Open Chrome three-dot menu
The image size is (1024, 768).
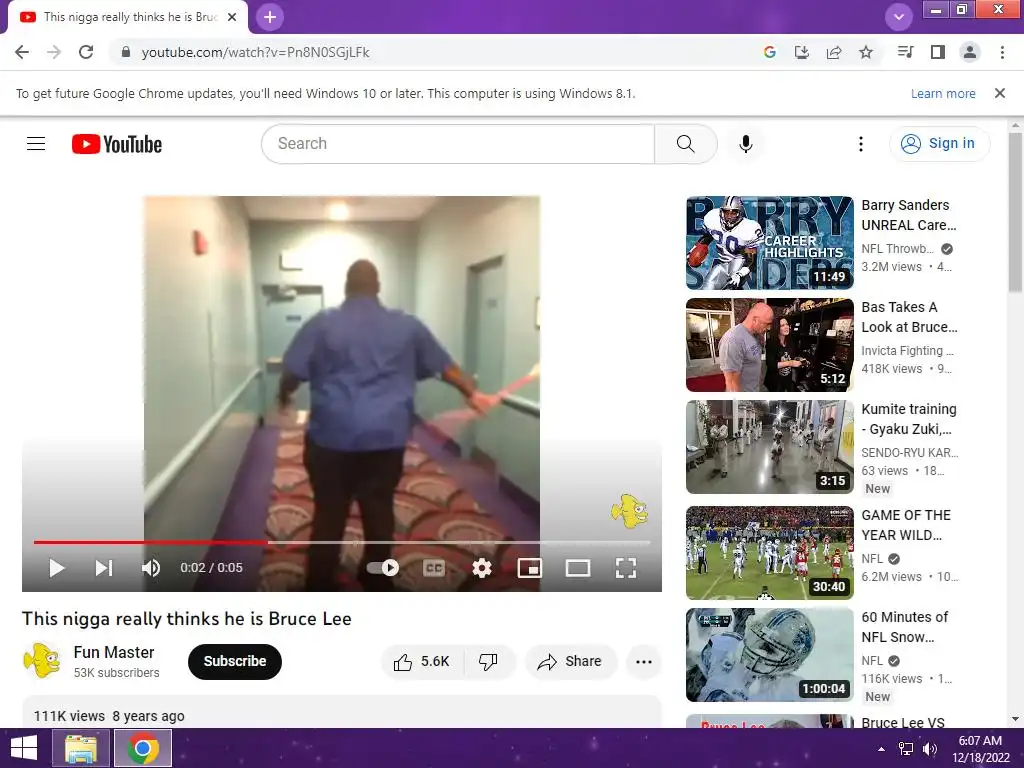pos(1002,52)
